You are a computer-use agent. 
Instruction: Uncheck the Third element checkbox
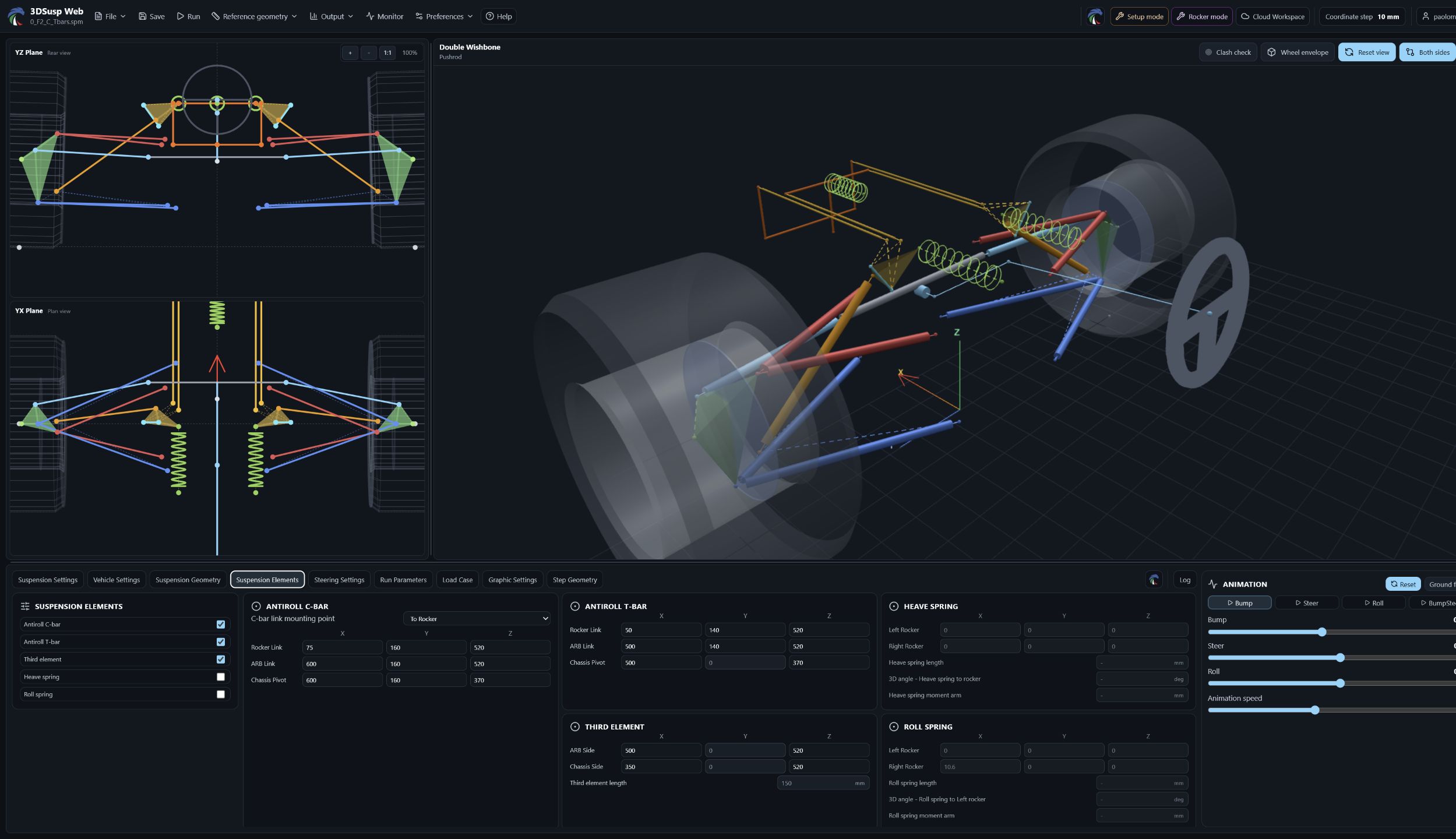tap(221, 659)
